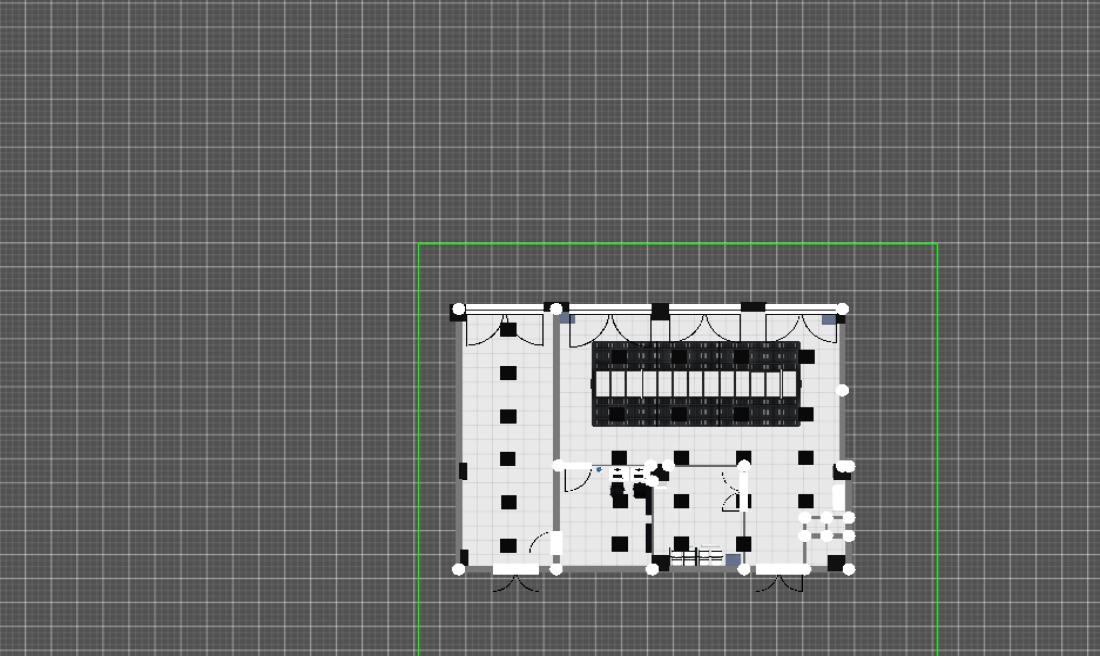The image size is (1100, 656).
Task: Click the double door at top of left room
Action: tap(505, 328)
